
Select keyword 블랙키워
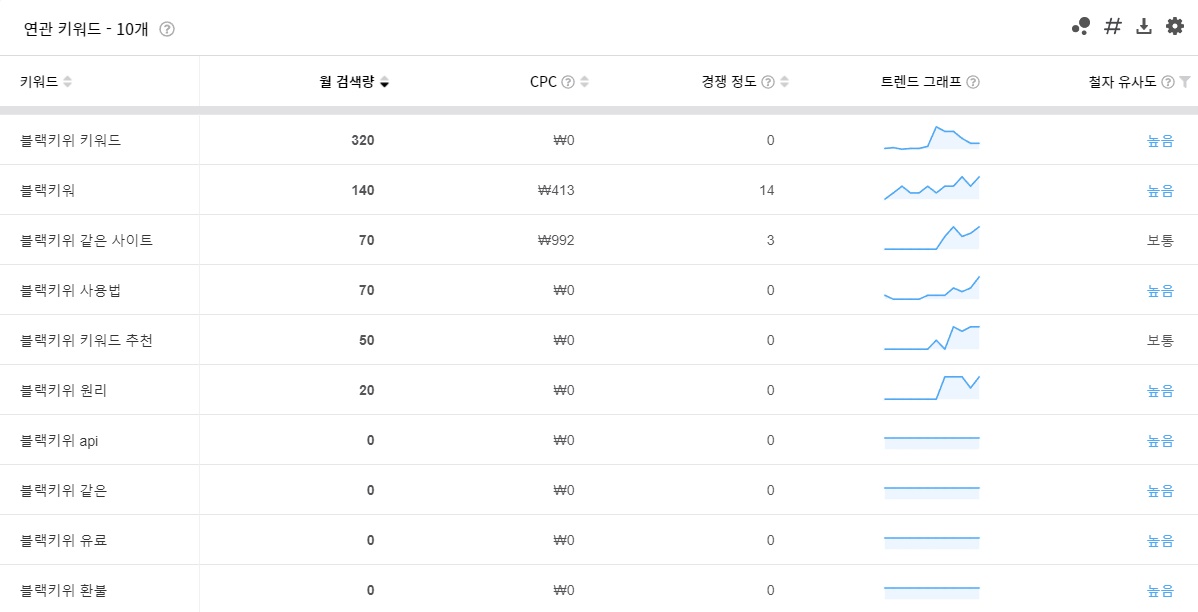pyautogui.click(x=47, y=190)
